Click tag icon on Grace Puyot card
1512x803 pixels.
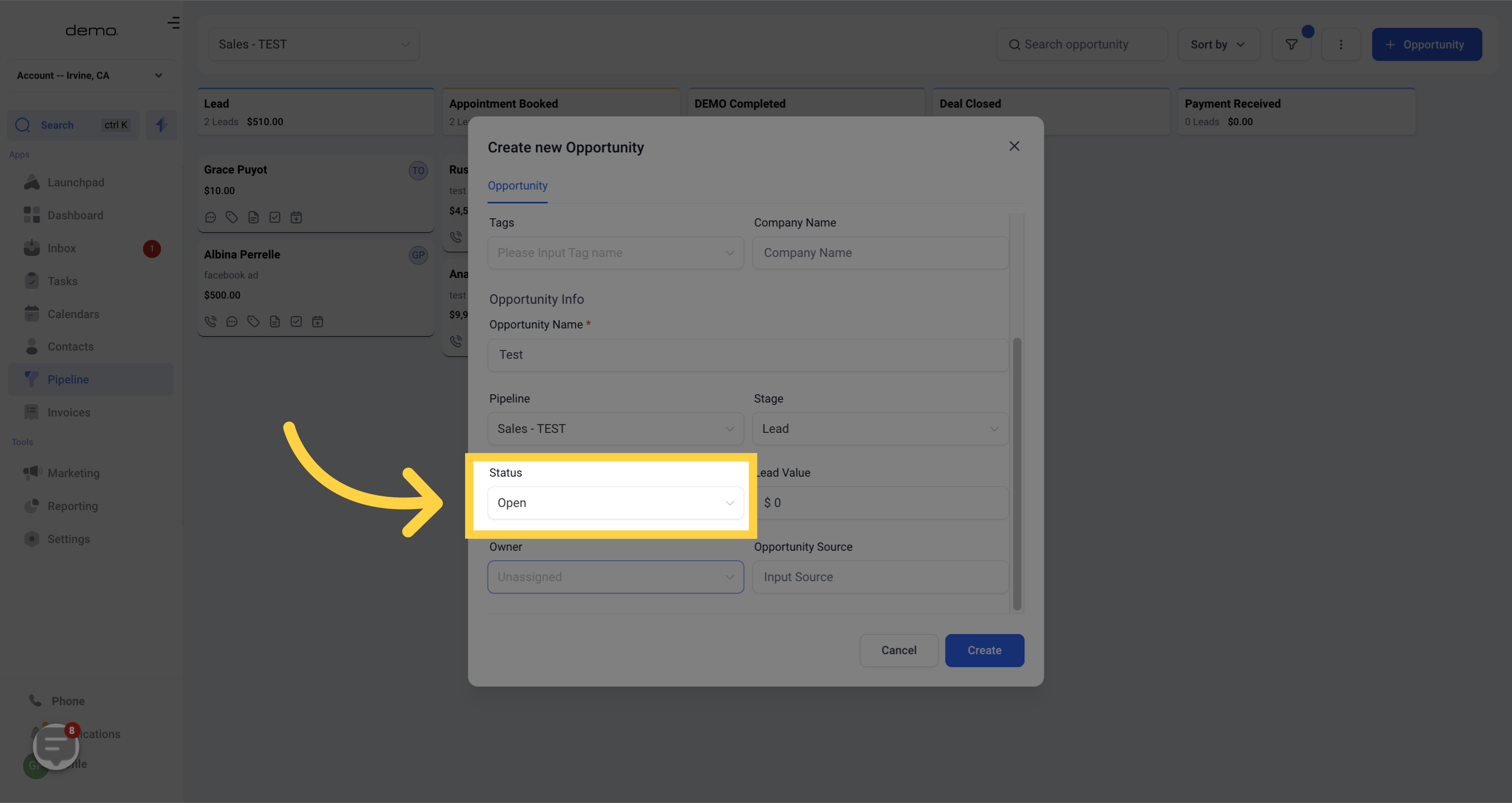click(x=232, y=217)
